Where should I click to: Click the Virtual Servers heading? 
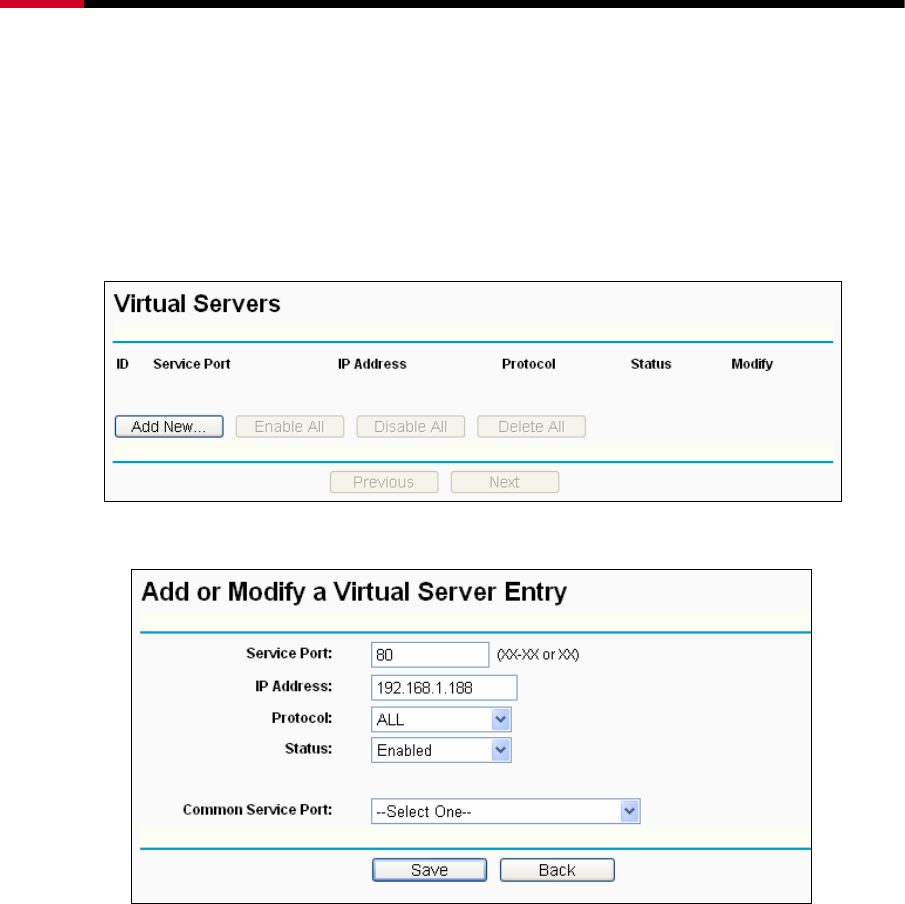(x=197, y=304)
